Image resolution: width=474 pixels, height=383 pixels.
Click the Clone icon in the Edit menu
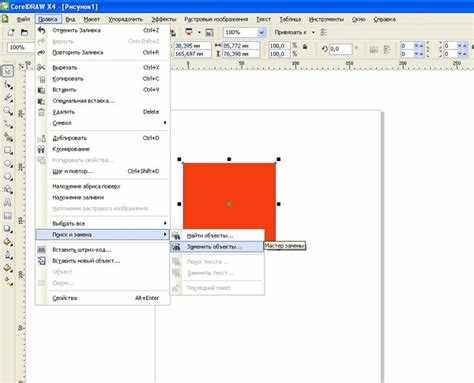[x=41, y=149]
